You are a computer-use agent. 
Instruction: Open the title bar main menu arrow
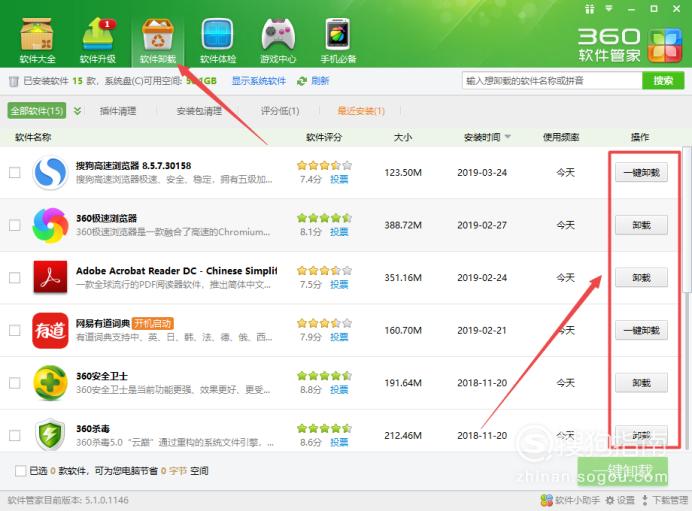coord(609,8)
